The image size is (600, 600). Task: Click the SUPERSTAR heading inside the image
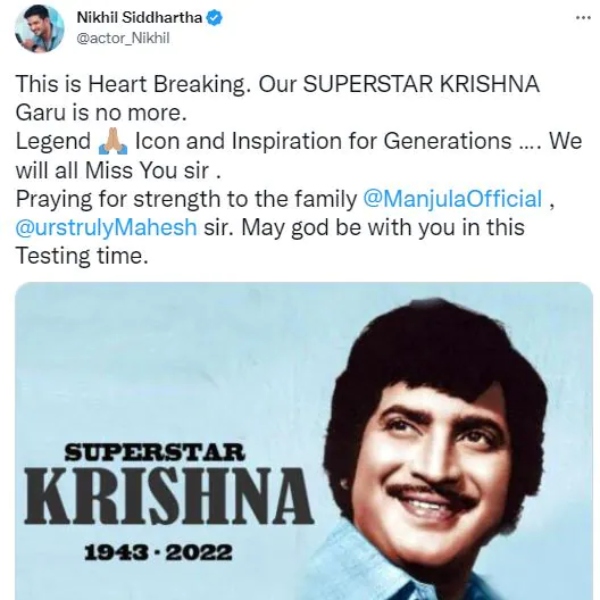[x=154, y=452]
